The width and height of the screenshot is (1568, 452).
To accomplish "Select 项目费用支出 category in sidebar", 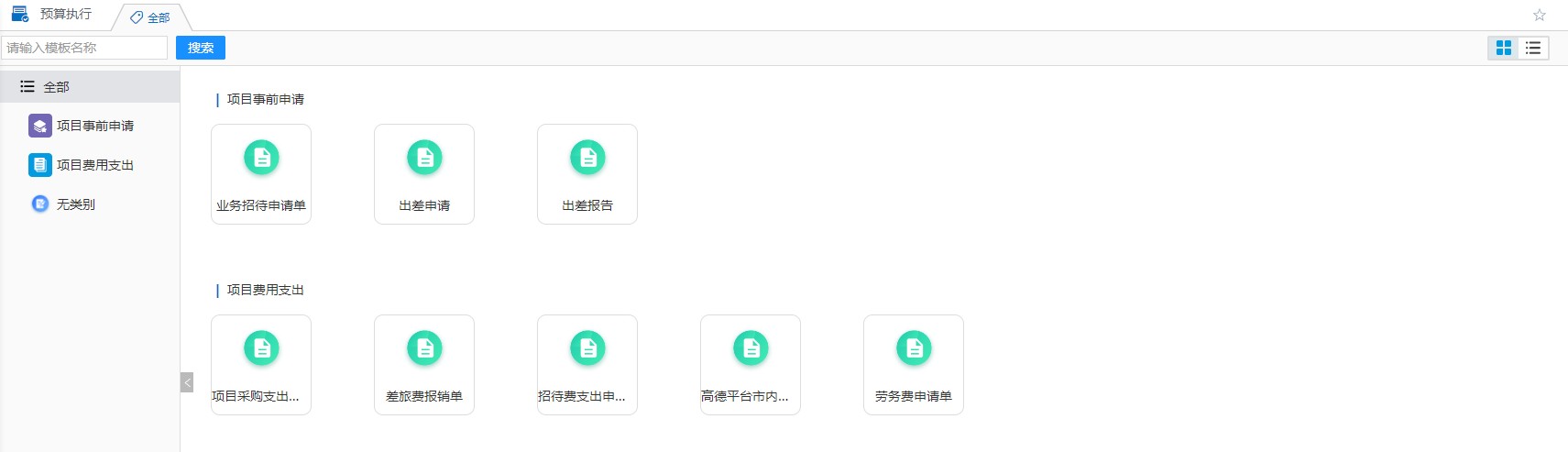I will [x=94, y=165].
